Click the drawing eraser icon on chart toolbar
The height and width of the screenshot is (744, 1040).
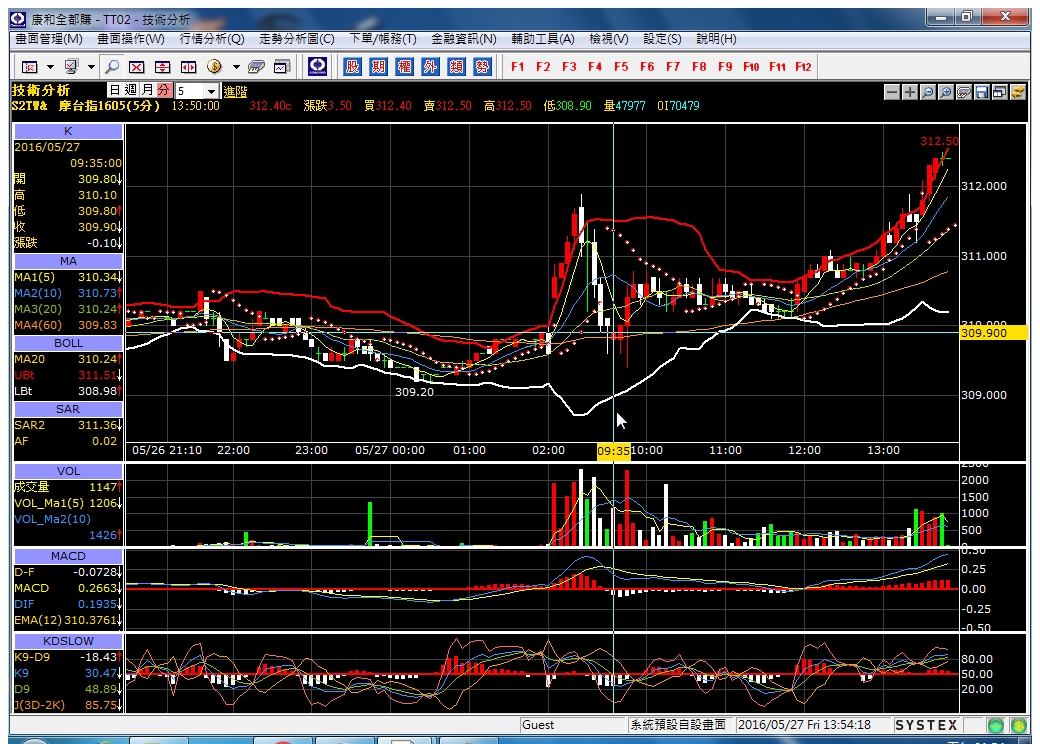coord(964,92)
